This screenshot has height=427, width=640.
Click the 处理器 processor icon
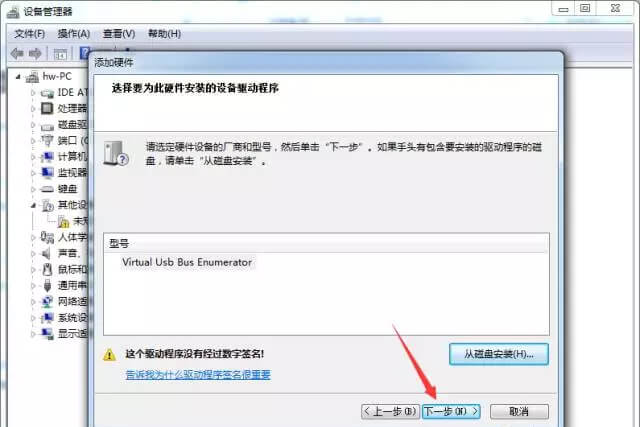(x=47, y=109)
